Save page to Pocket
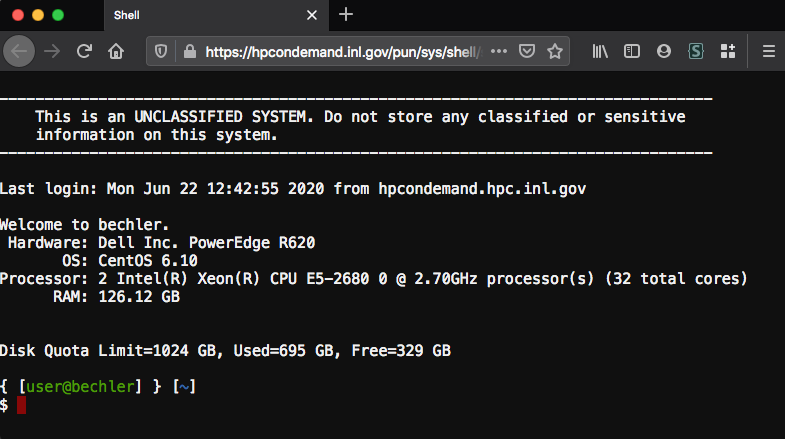785x439 pixels. tap(527, 51)
